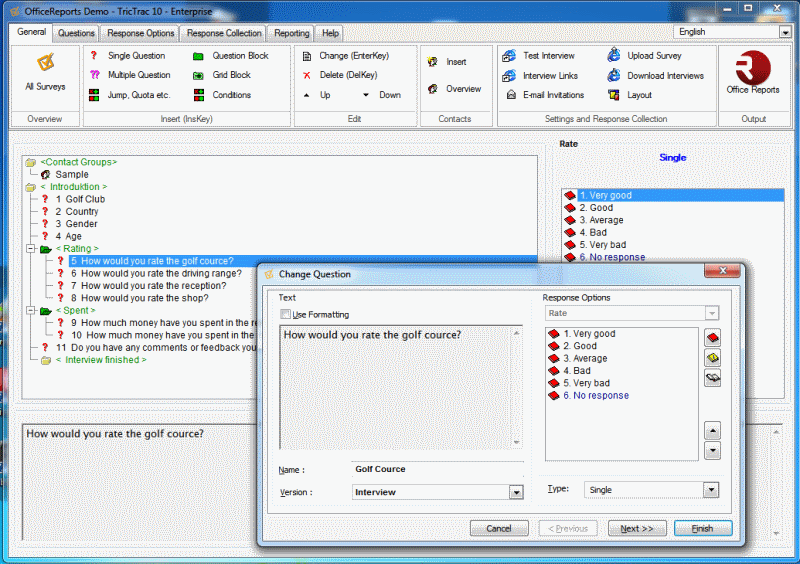Start a Test Interview
Image resolution: width=800 pixels, height=564 pixels.
coord(538,56)
